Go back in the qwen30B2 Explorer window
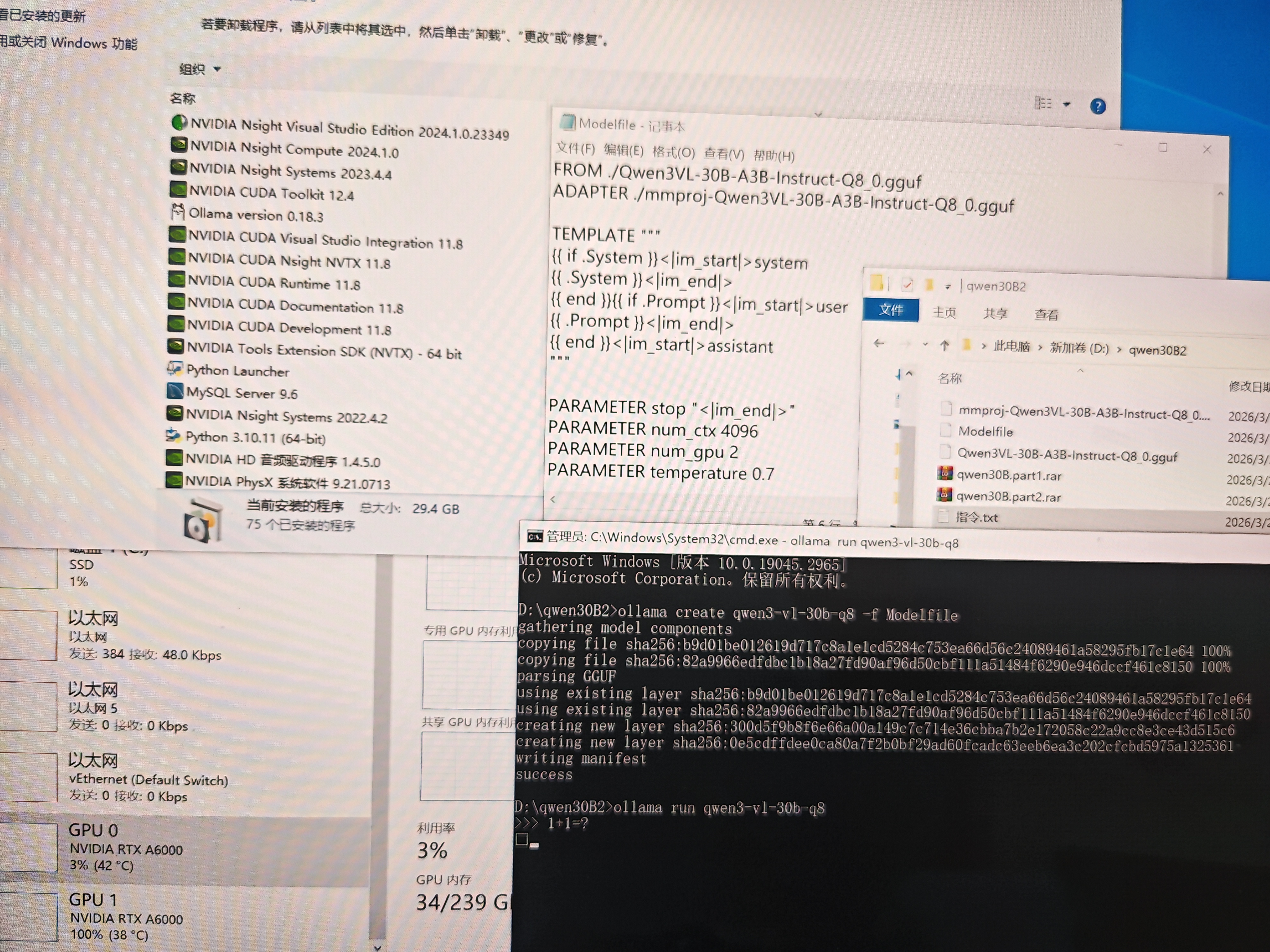Viewport: 1270px width, 952px height. click(x=878, y=343)
